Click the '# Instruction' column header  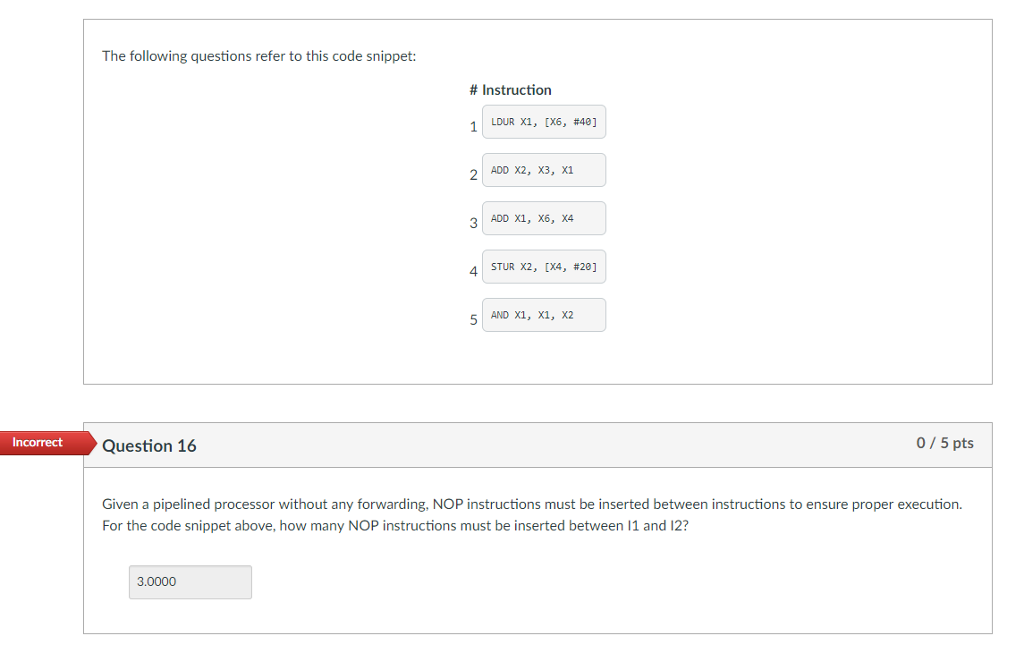[510, 90]
